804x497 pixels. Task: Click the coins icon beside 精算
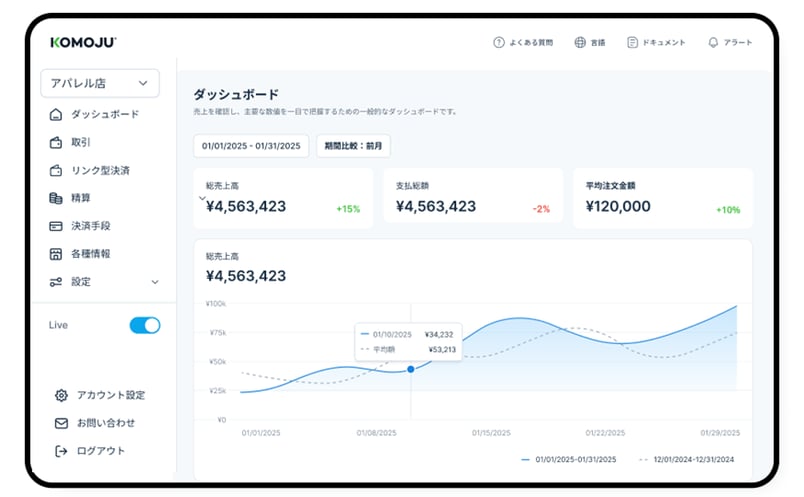[x=55, y=198]
